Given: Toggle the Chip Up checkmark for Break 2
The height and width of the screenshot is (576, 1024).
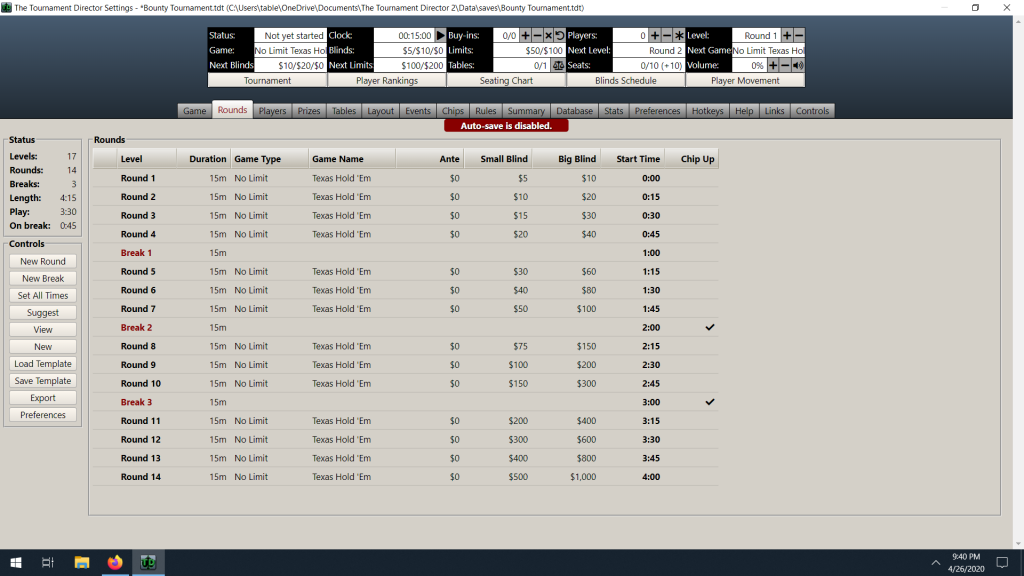Looking at the screenshot, I should pyautogui.click(x=710, y=327).
